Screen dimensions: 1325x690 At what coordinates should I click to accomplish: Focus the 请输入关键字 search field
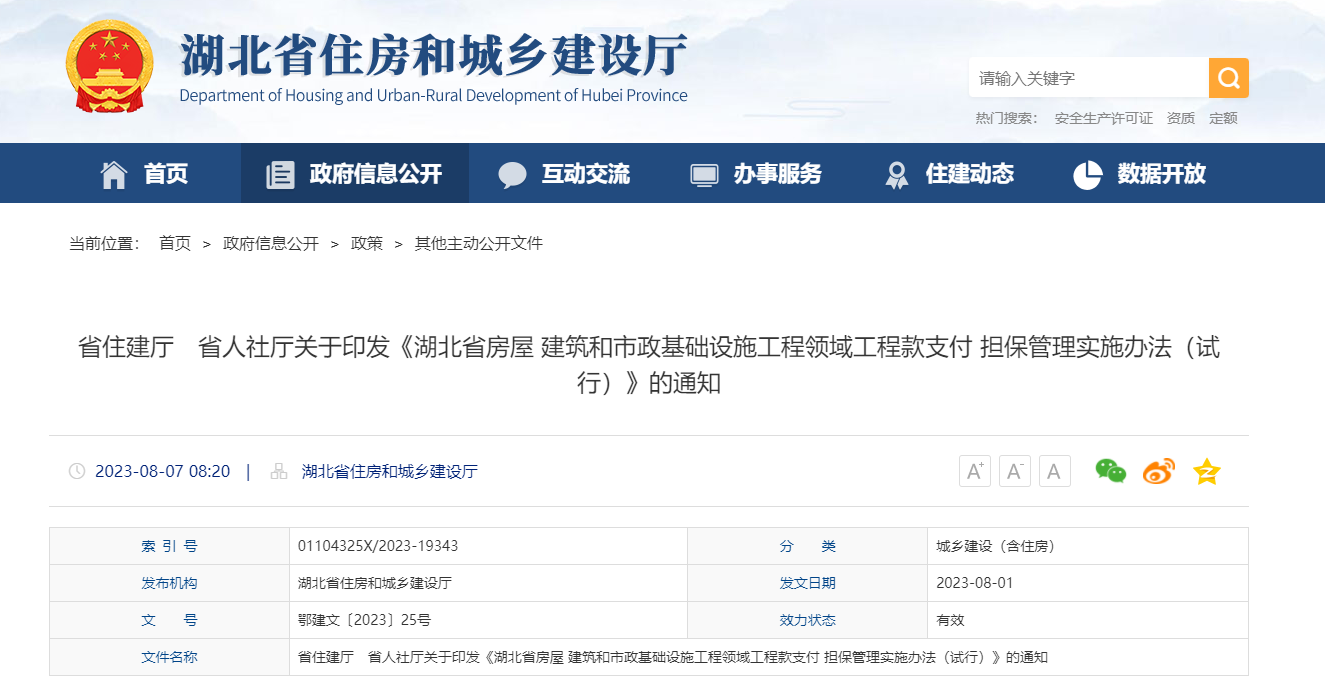pos(1089,78)
